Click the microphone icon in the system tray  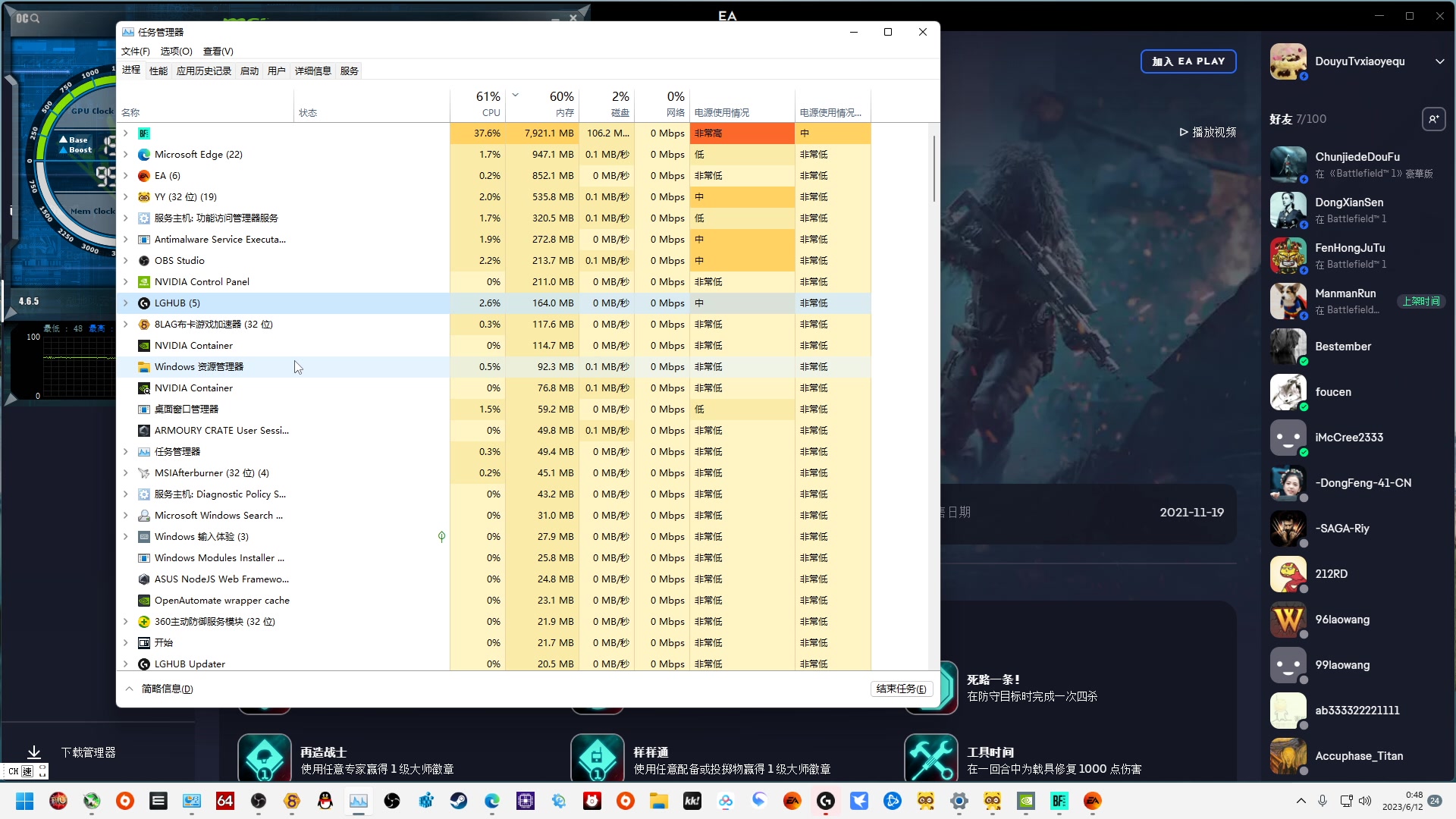coord(1323,801)
